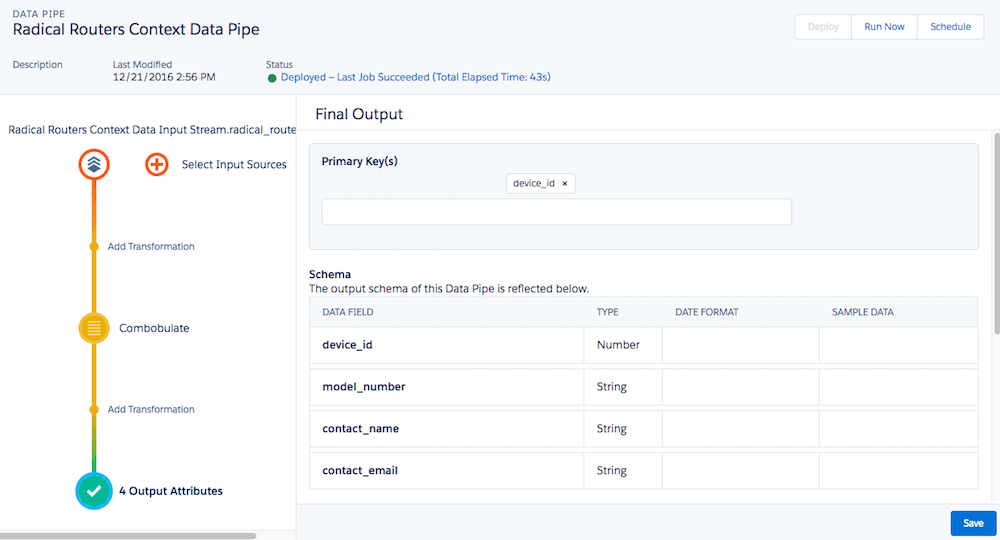This screenshot has width=1000, height=540.
Task: Select the Combobulate label
Action: 154,328
